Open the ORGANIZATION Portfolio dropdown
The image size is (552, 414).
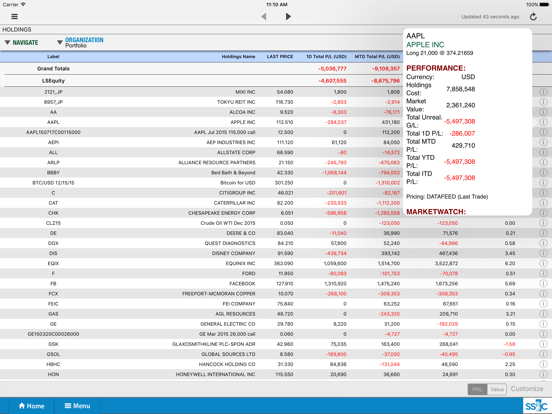click(80, 42)
